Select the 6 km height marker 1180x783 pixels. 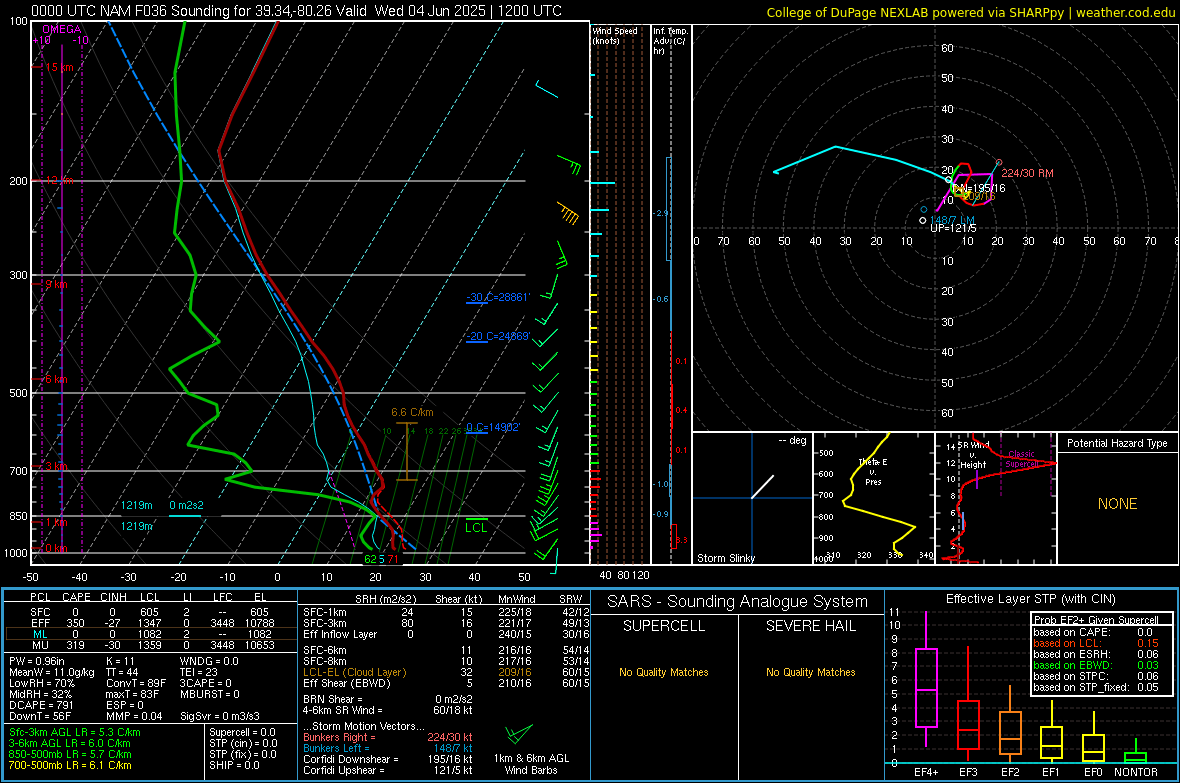coord(56,379)
